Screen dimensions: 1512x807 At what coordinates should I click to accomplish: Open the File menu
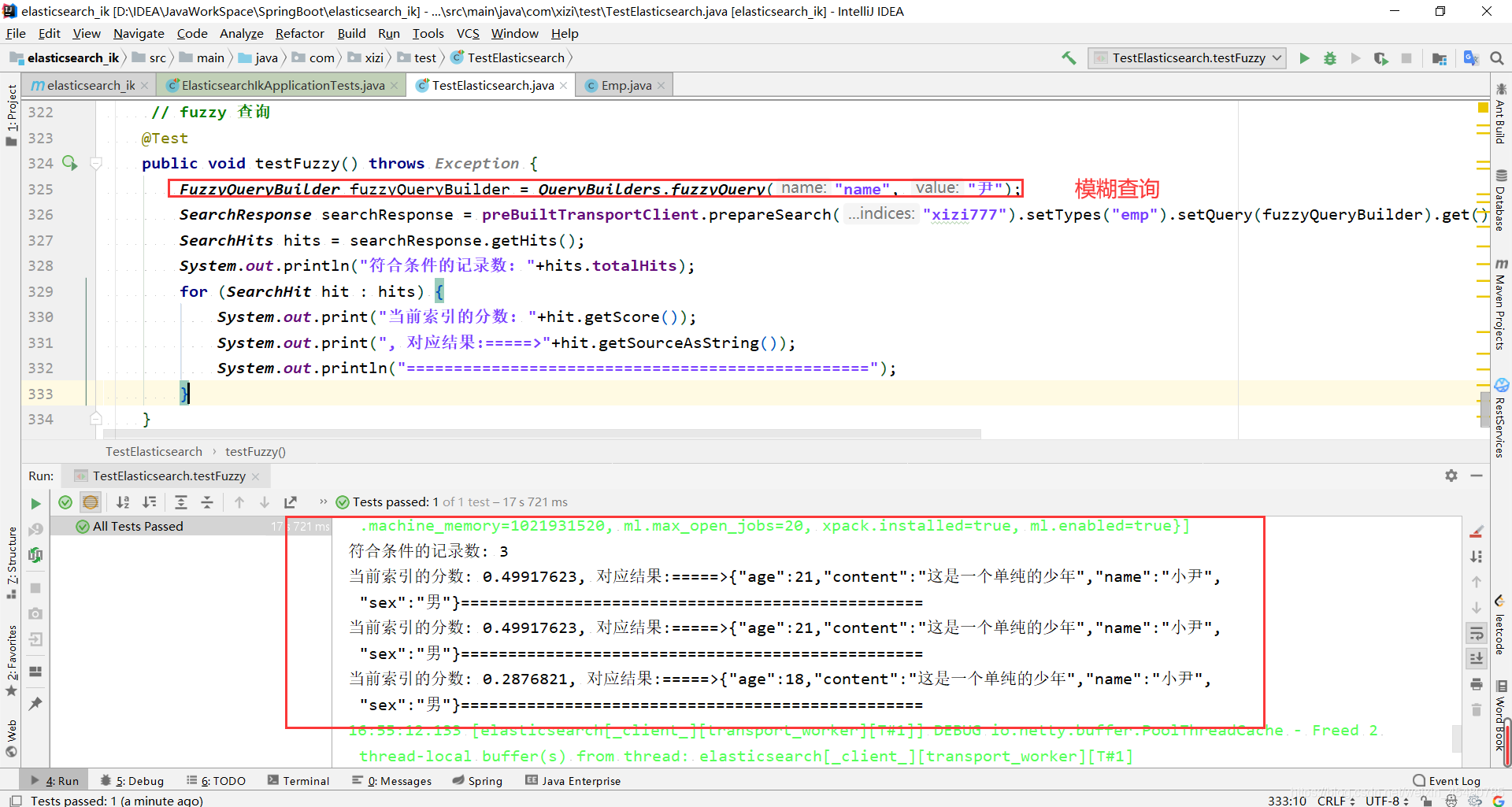point(16,33)
